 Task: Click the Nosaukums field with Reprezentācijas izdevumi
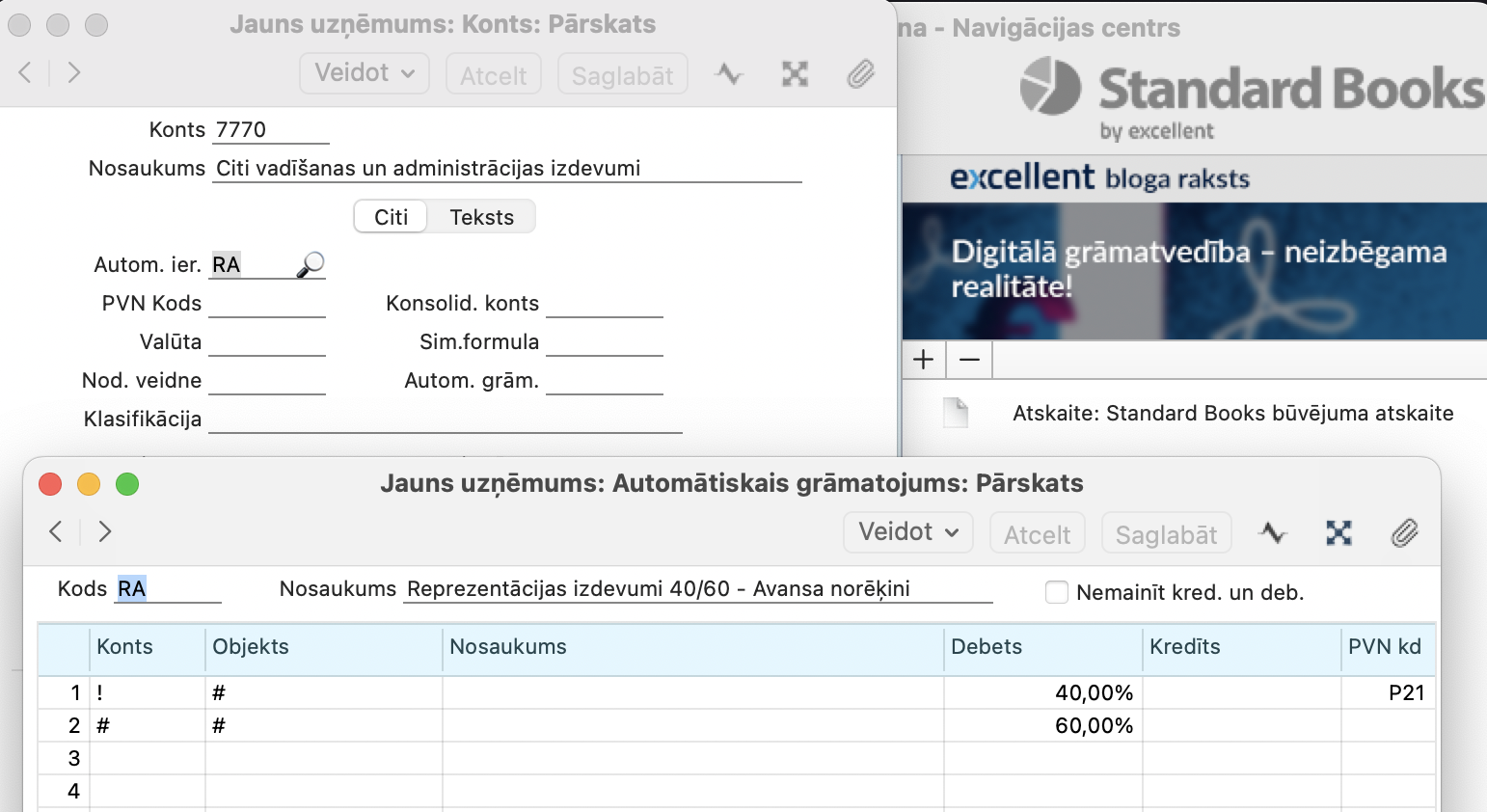(697, 589)
